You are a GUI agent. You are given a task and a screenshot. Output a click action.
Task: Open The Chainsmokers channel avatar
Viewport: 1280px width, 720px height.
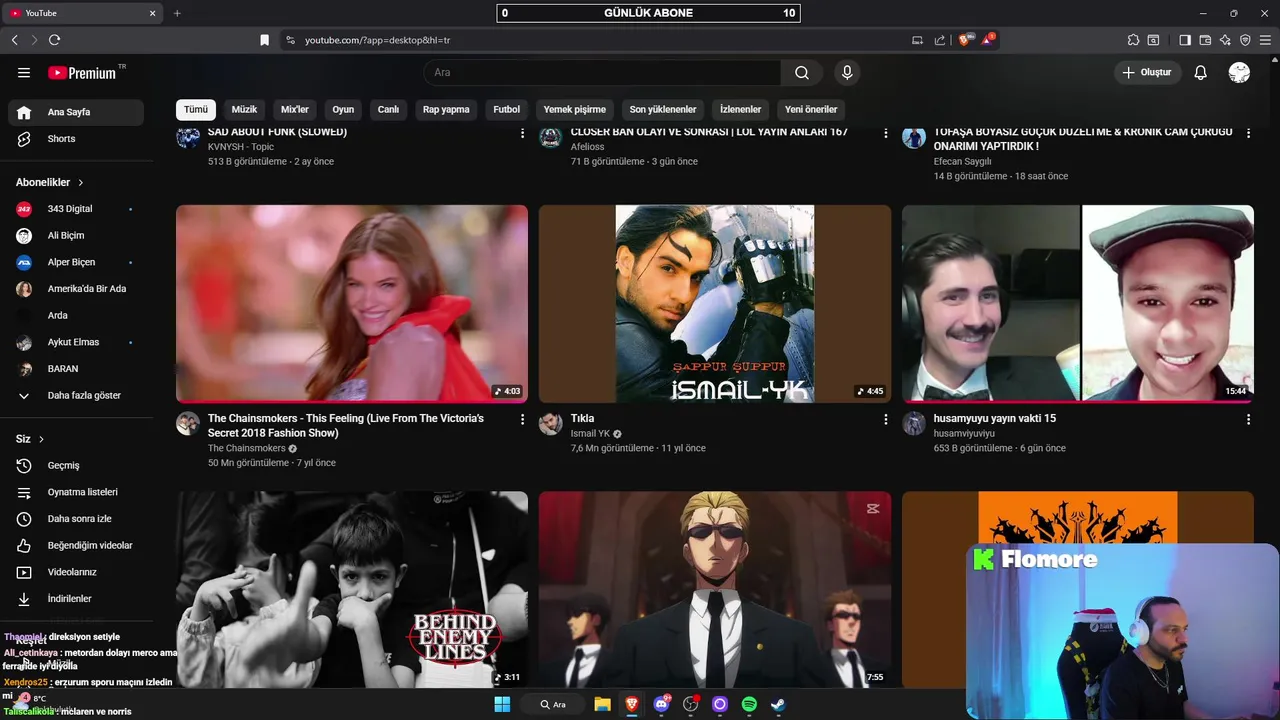188,423
